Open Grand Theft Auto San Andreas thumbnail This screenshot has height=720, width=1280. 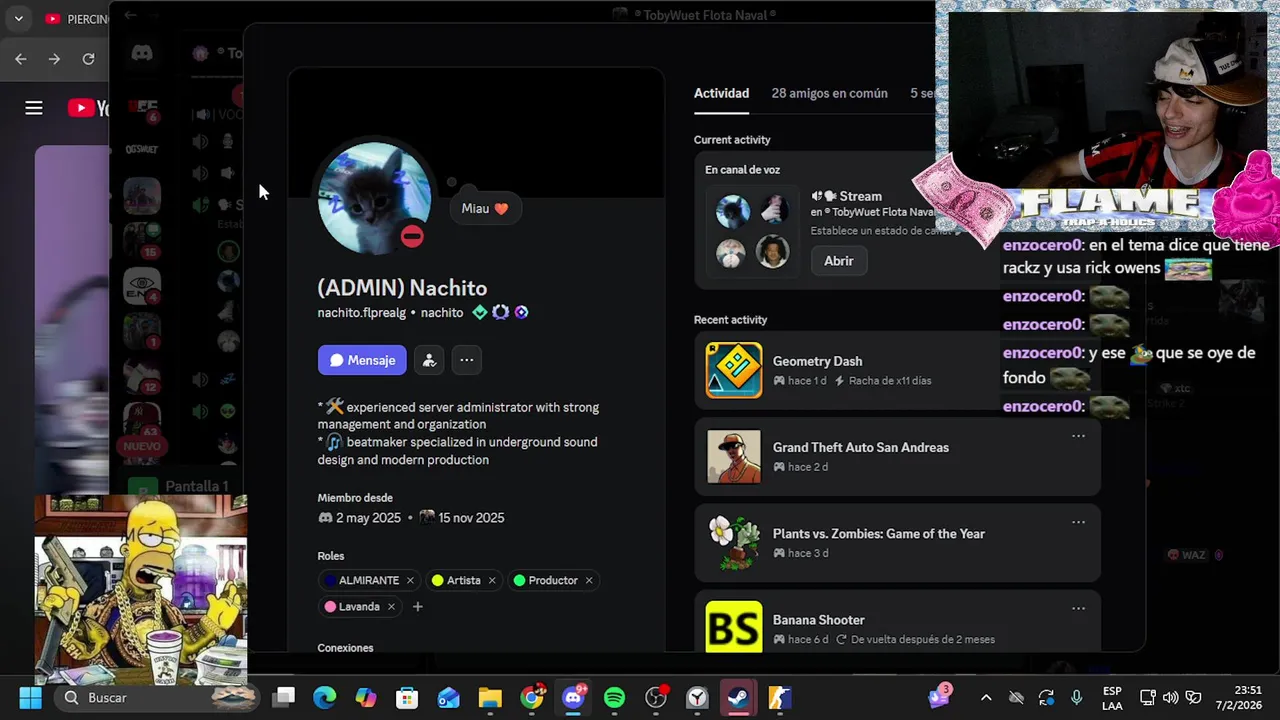coord(734,456)
